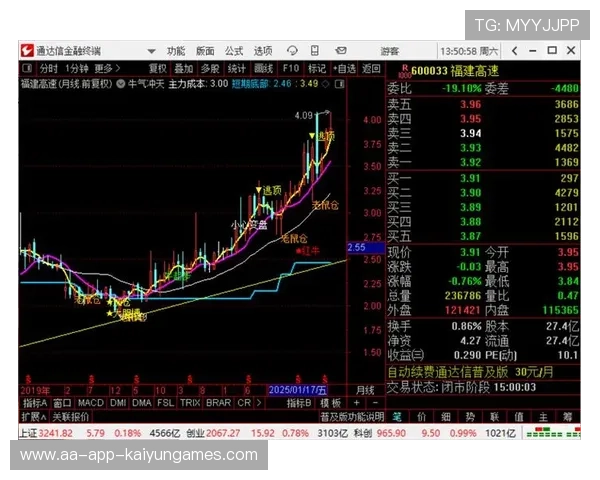Click the − zoom-out button
This screenshot has width=600, height=480.
pos(375,403)
